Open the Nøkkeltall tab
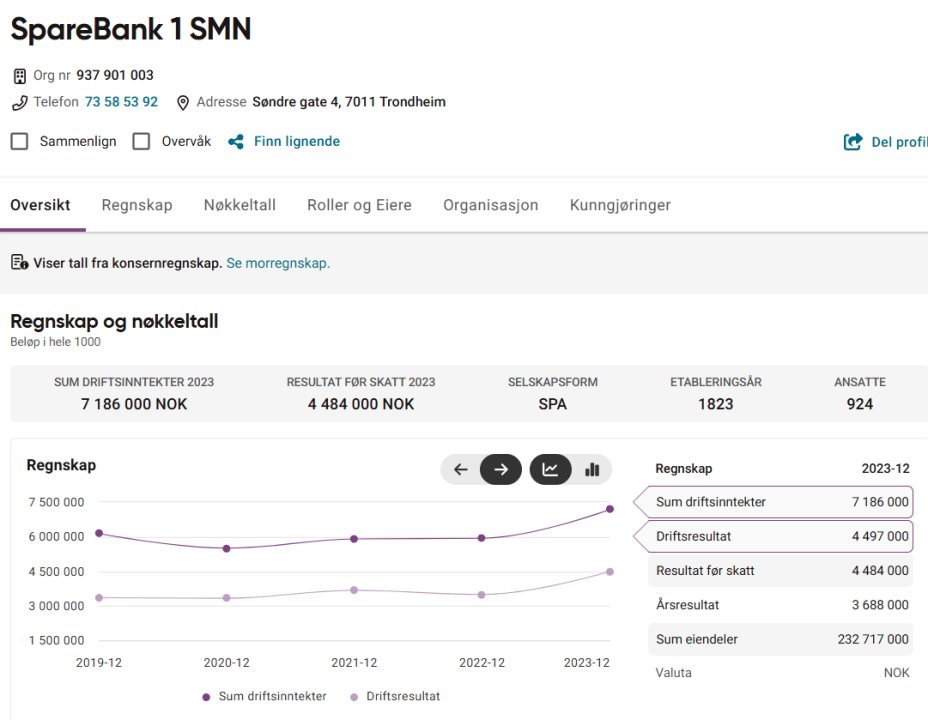The image size is (928, 720). click(x=240, y=205)
